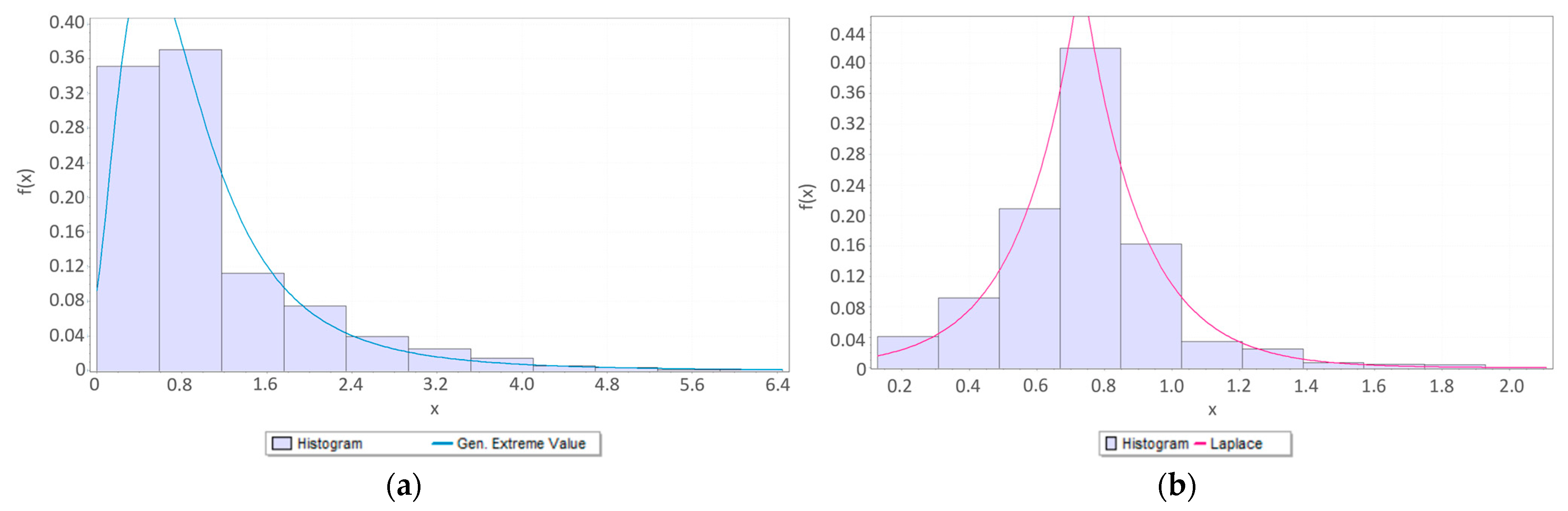Screen dimensions: 1568x511
Task: Click the x axis title under left chart
Action: [x=434, y=409]
